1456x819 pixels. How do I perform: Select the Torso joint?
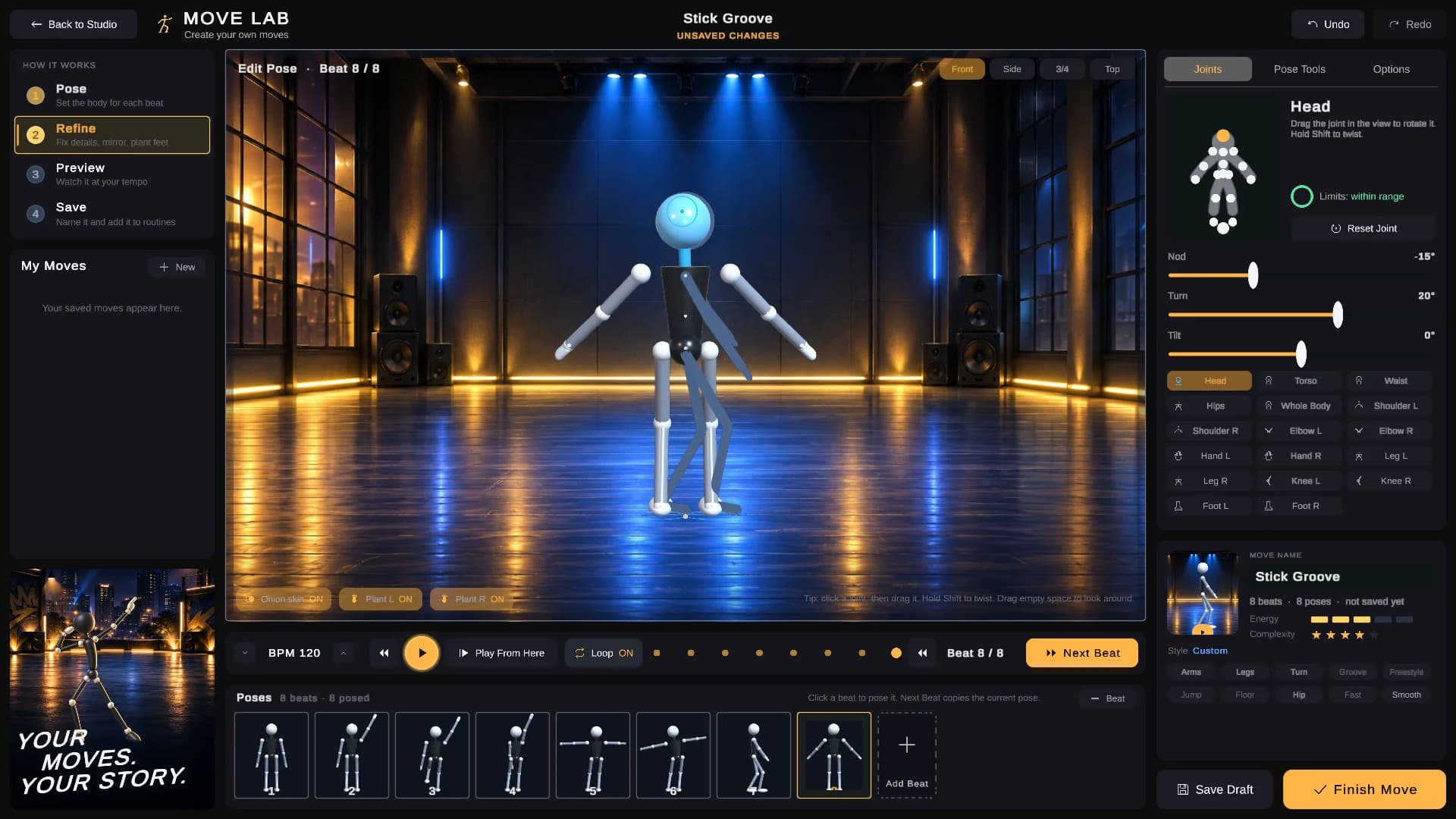(x=1299, y=381)
